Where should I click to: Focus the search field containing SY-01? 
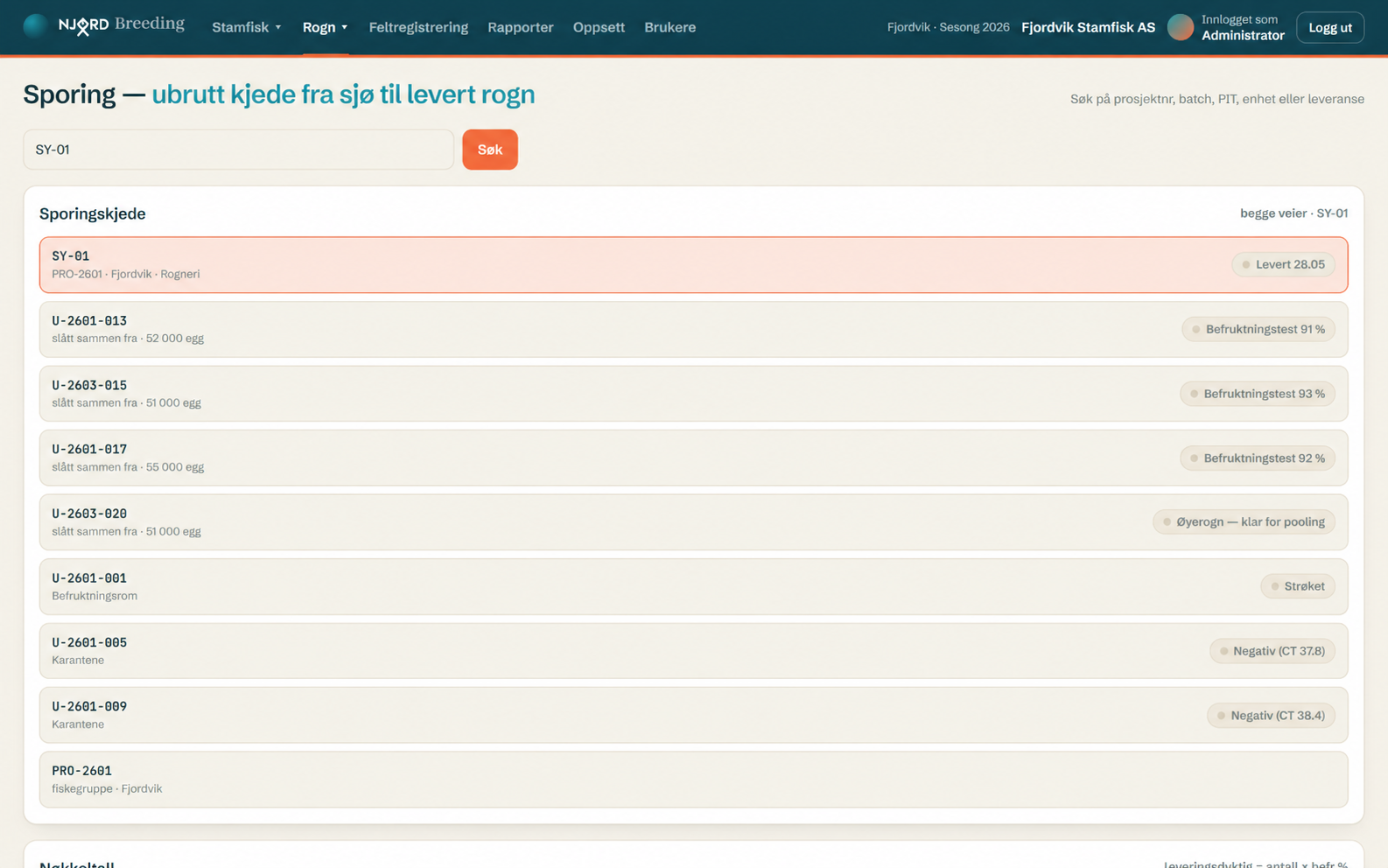(x=238, y=150)
